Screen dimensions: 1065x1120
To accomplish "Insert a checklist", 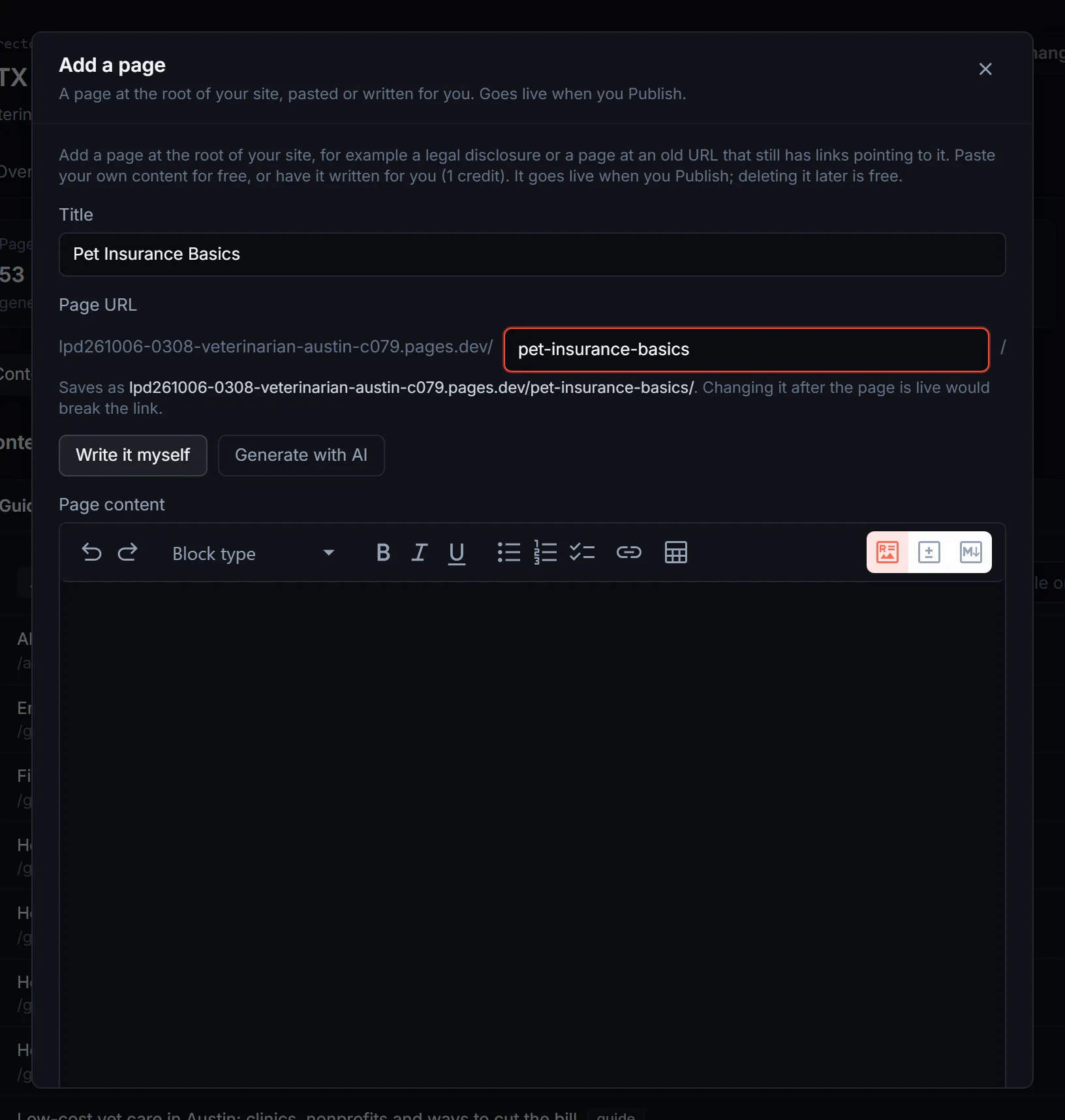I will pos(582,553).
